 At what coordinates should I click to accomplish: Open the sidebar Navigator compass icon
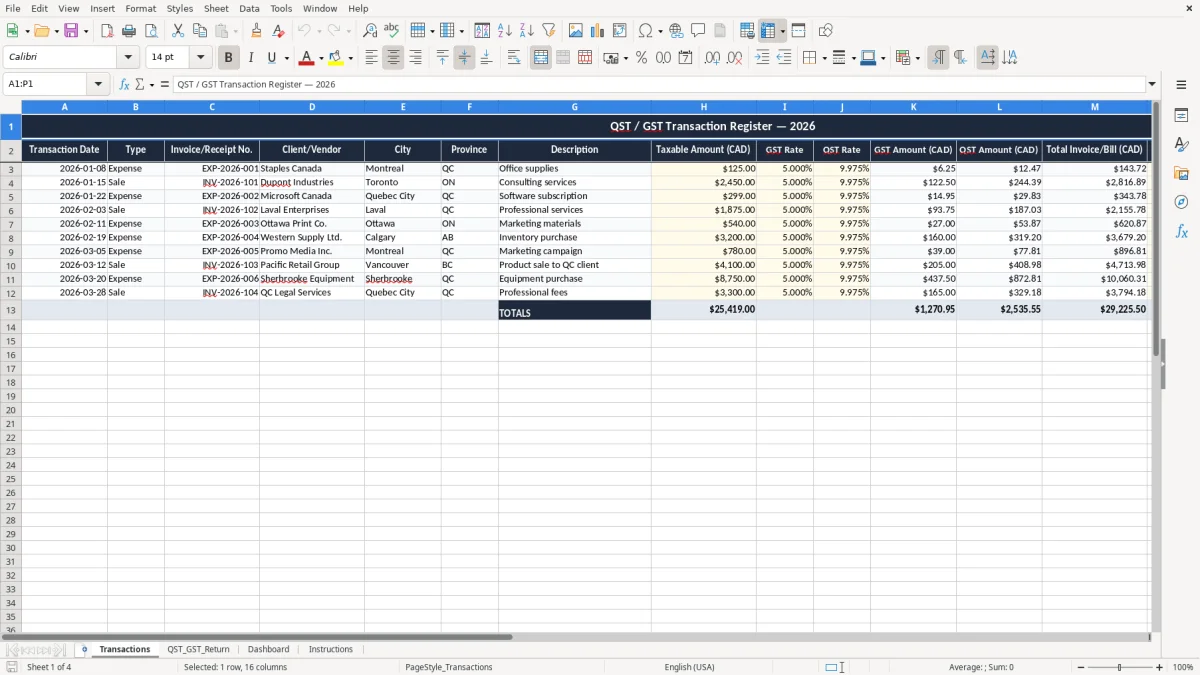coord(1181,203)
